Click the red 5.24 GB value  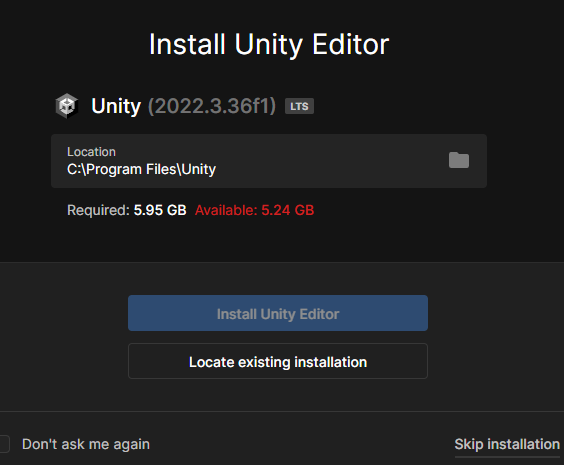point(287,210)
